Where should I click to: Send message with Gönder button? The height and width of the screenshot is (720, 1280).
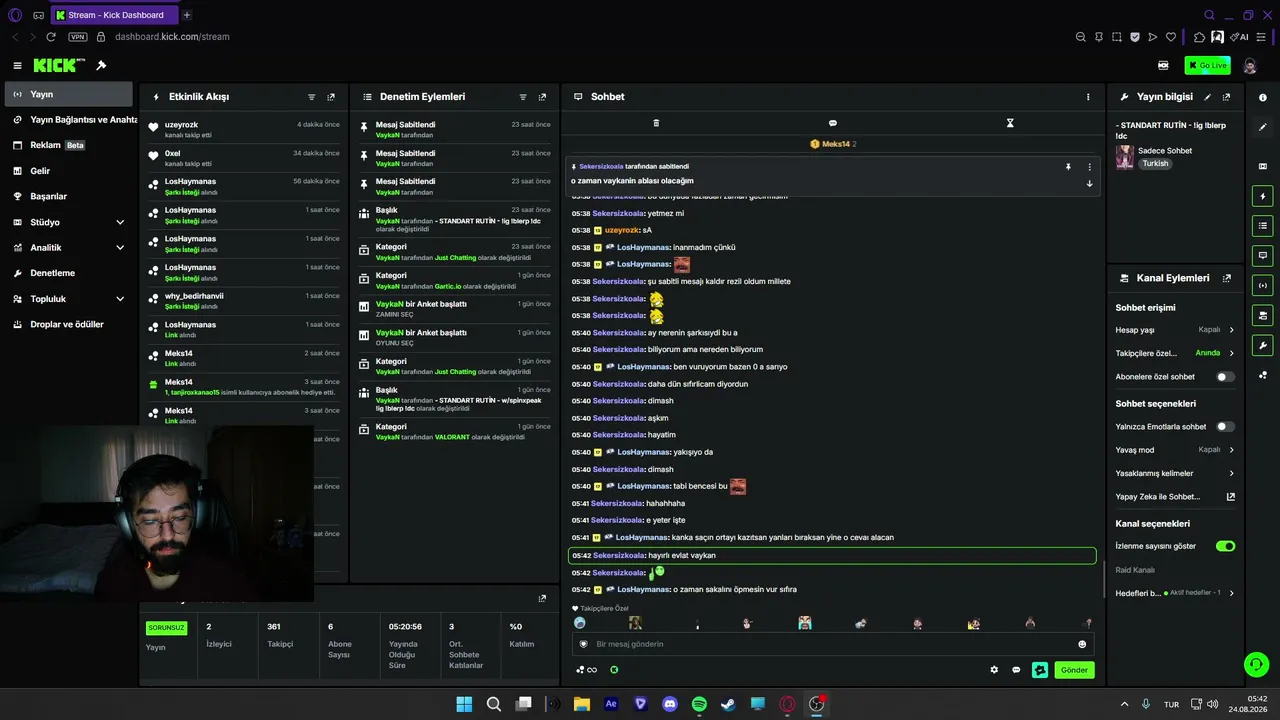point(1074,670)
